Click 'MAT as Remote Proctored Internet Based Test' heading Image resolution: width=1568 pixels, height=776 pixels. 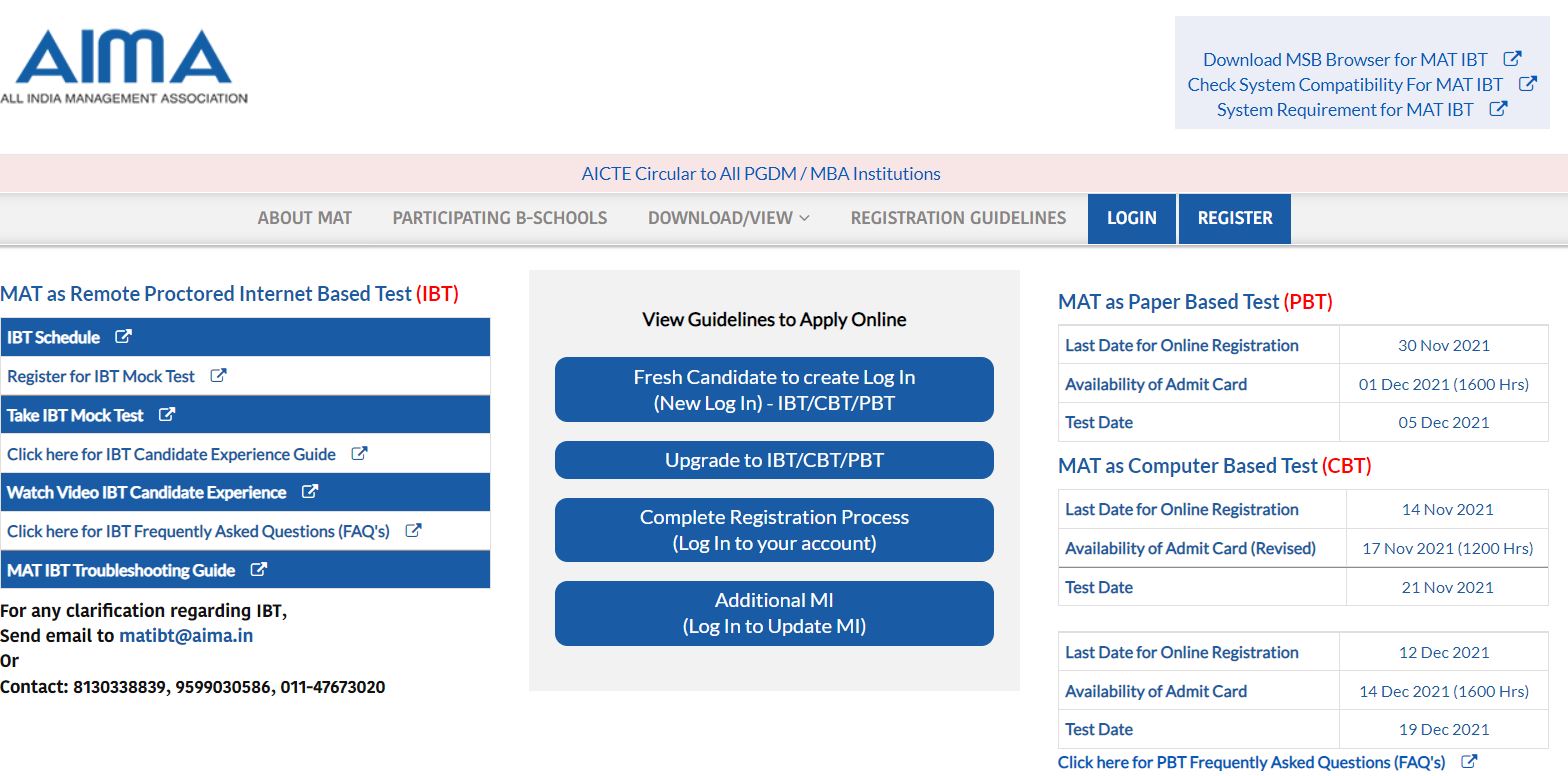tap(229, 294)
